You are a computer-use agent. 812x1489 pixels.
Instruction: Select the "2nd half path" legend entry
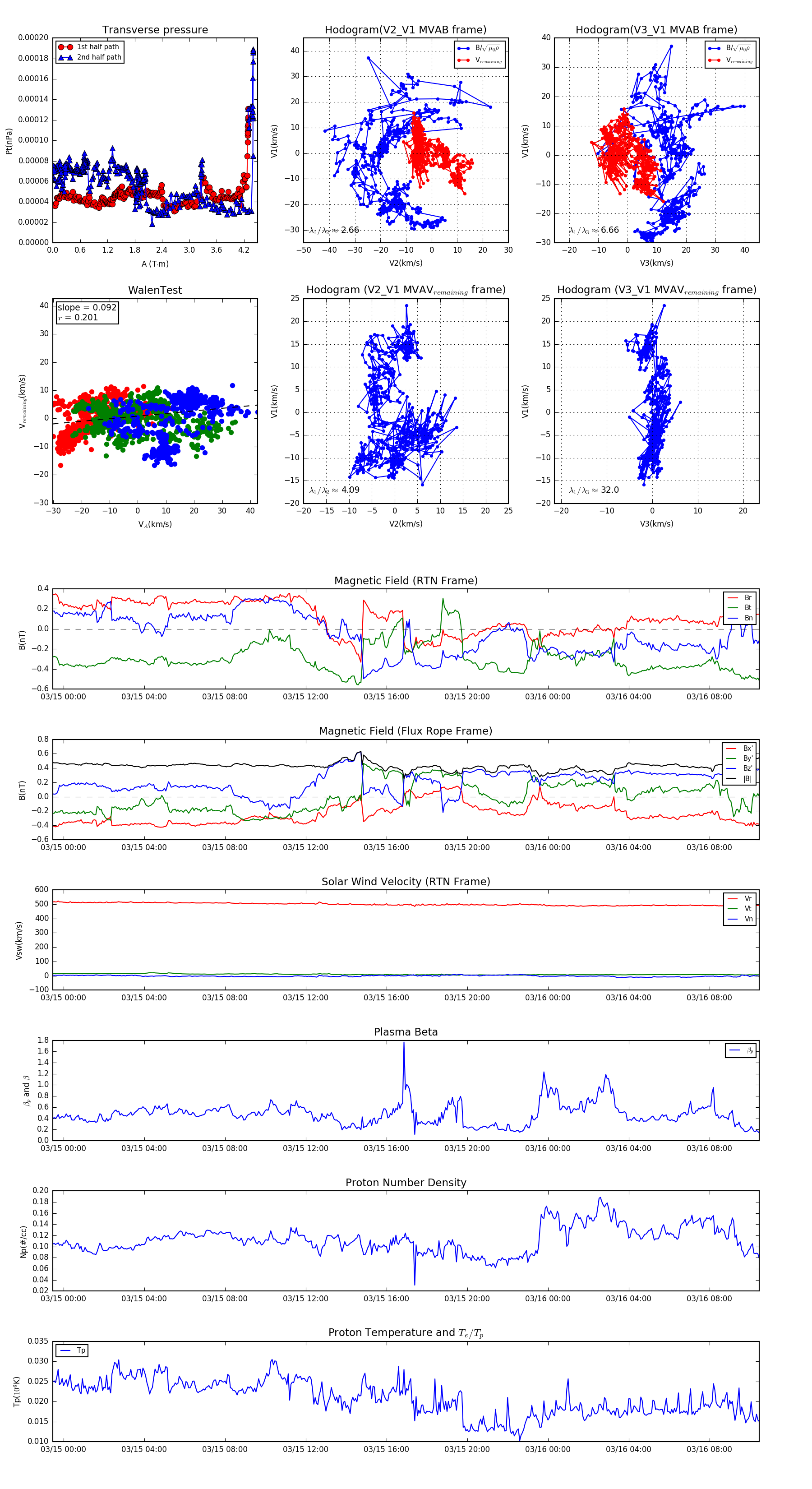coord(90,57)
